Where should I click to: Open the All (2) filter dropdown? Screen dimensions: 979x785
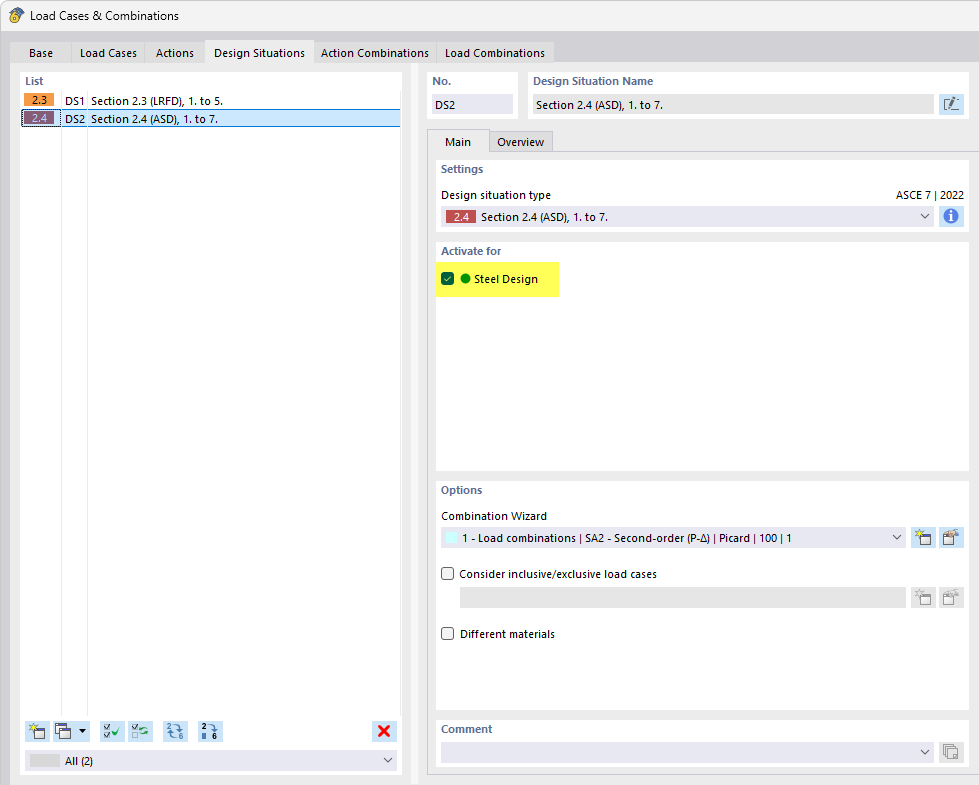tap(388, 760)
